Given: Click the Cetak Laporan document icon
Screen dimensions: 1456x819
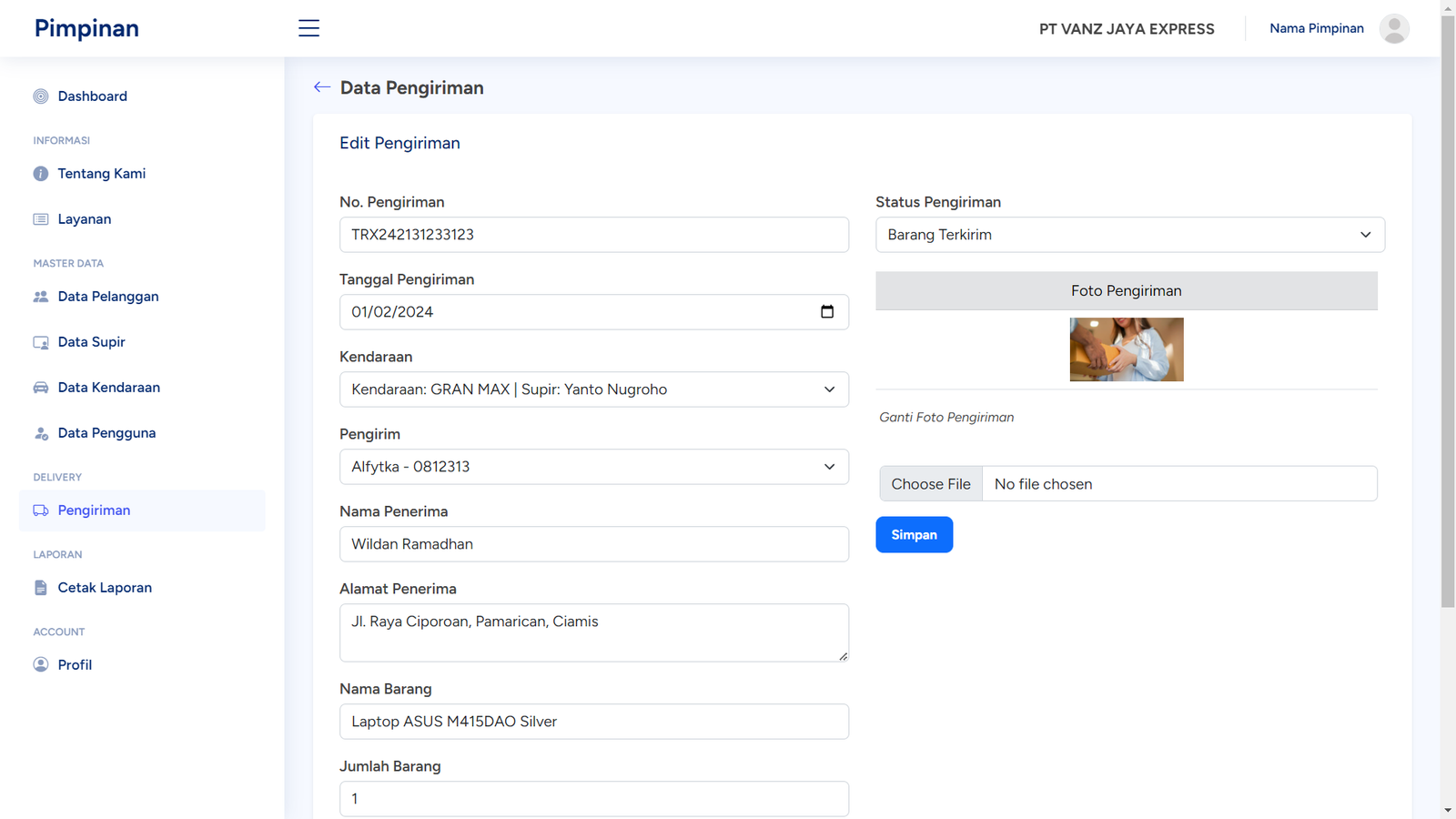Looking at the screenshot, I should [41, 588].
